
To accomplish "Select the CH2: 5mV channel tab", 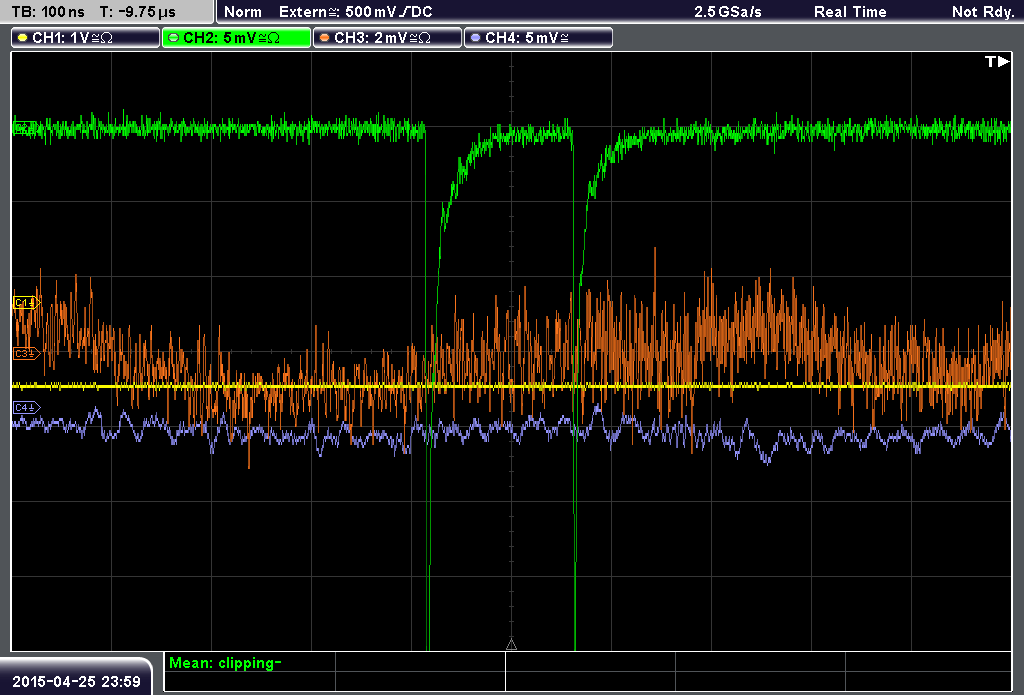I will coord(236,38).
